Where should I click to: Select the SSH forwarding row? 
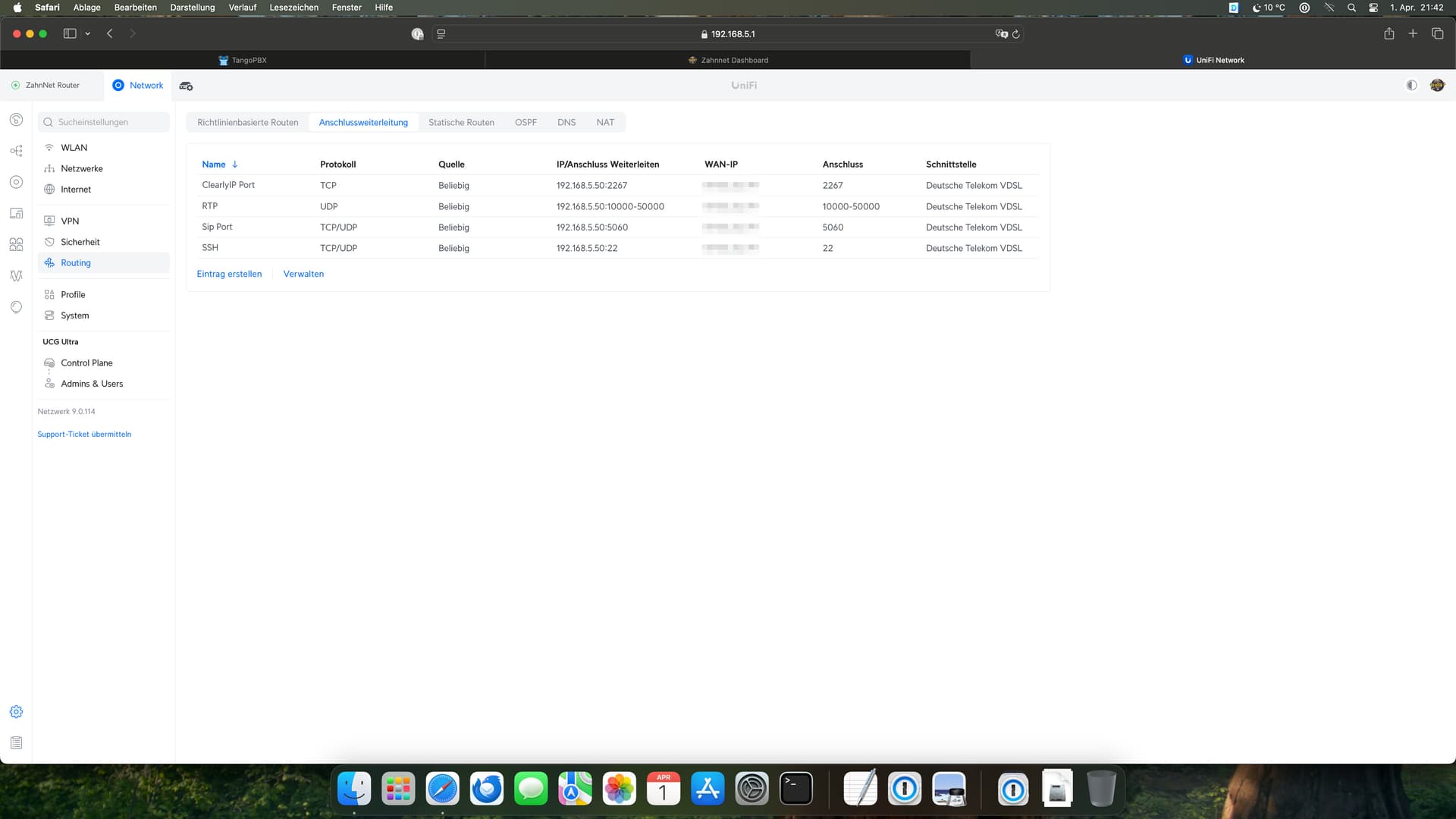(x=618, y=248)
